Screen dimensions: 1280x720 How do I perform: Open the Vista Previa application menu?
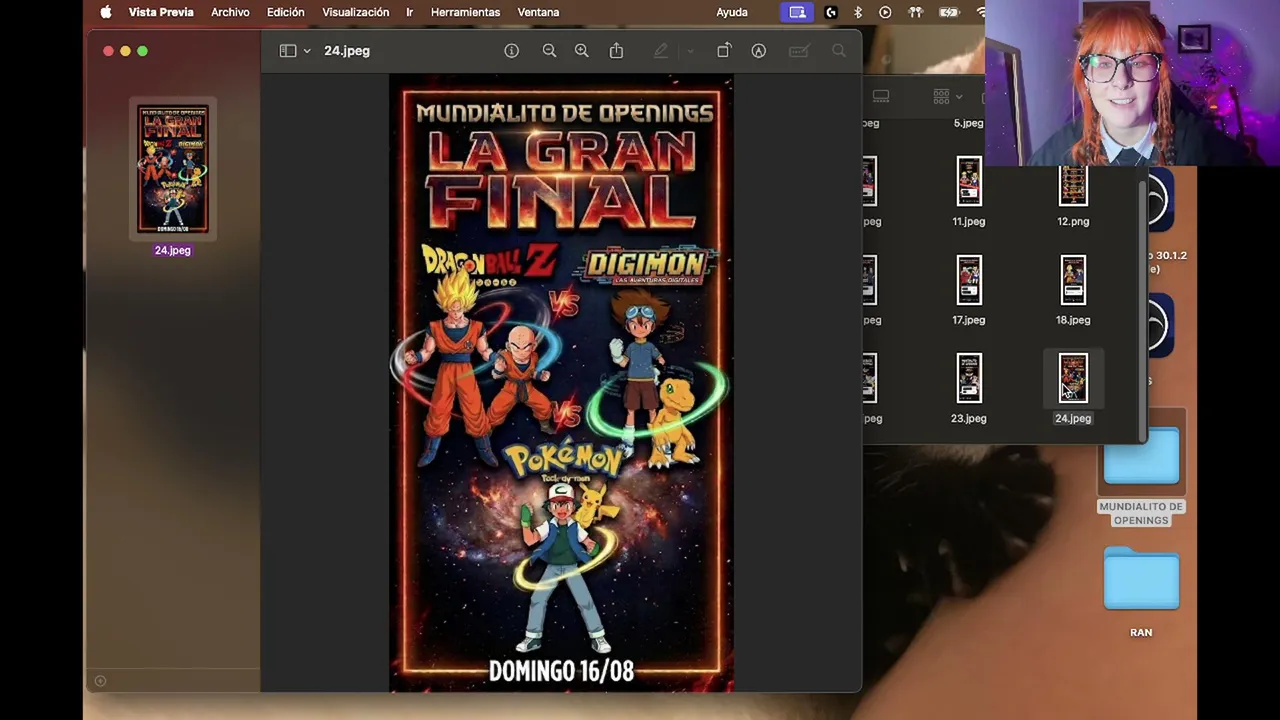click(x=161, y=12)
